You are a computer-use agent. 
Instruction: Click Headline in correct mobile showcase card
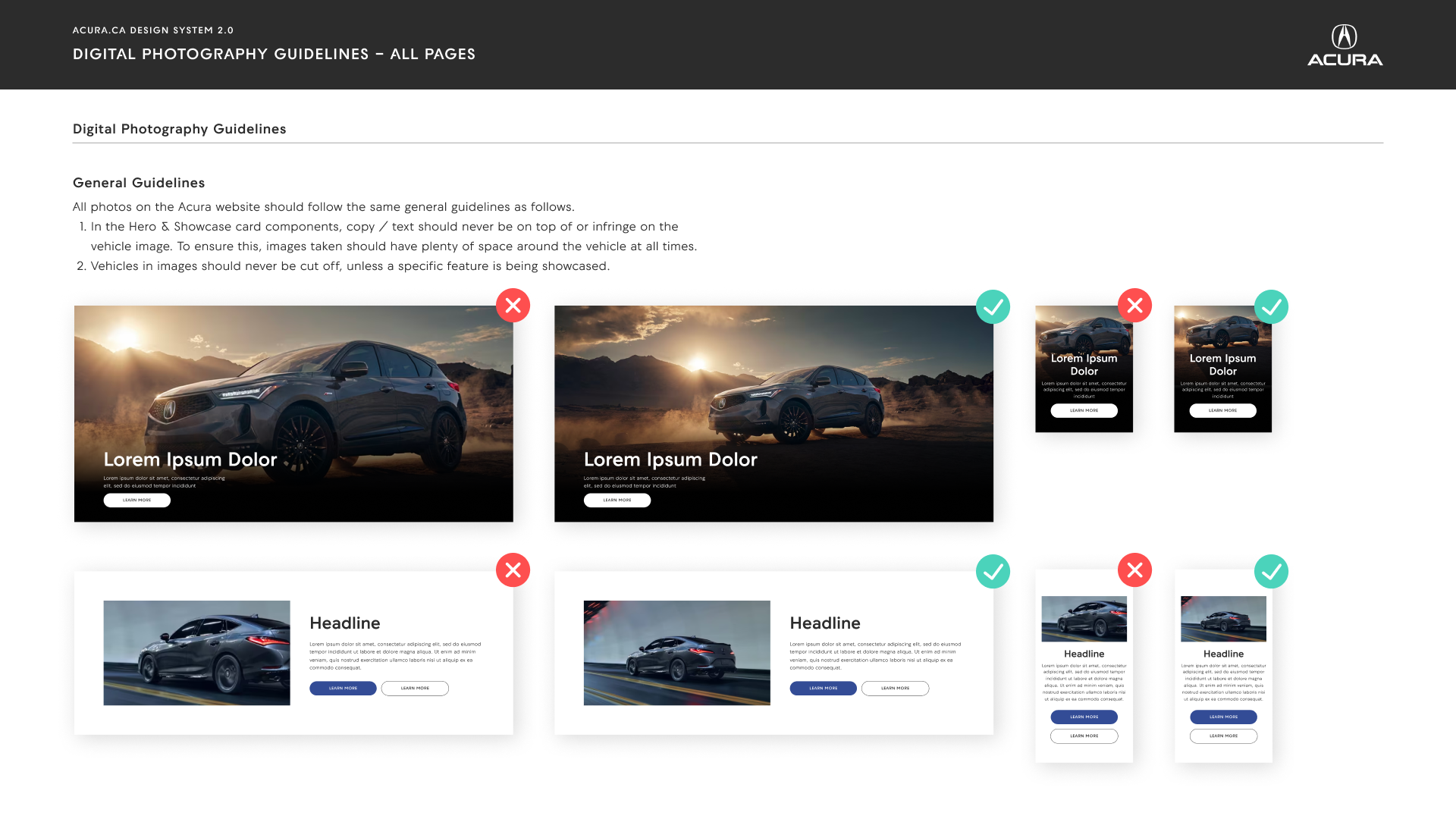[x=1223, y=654]
